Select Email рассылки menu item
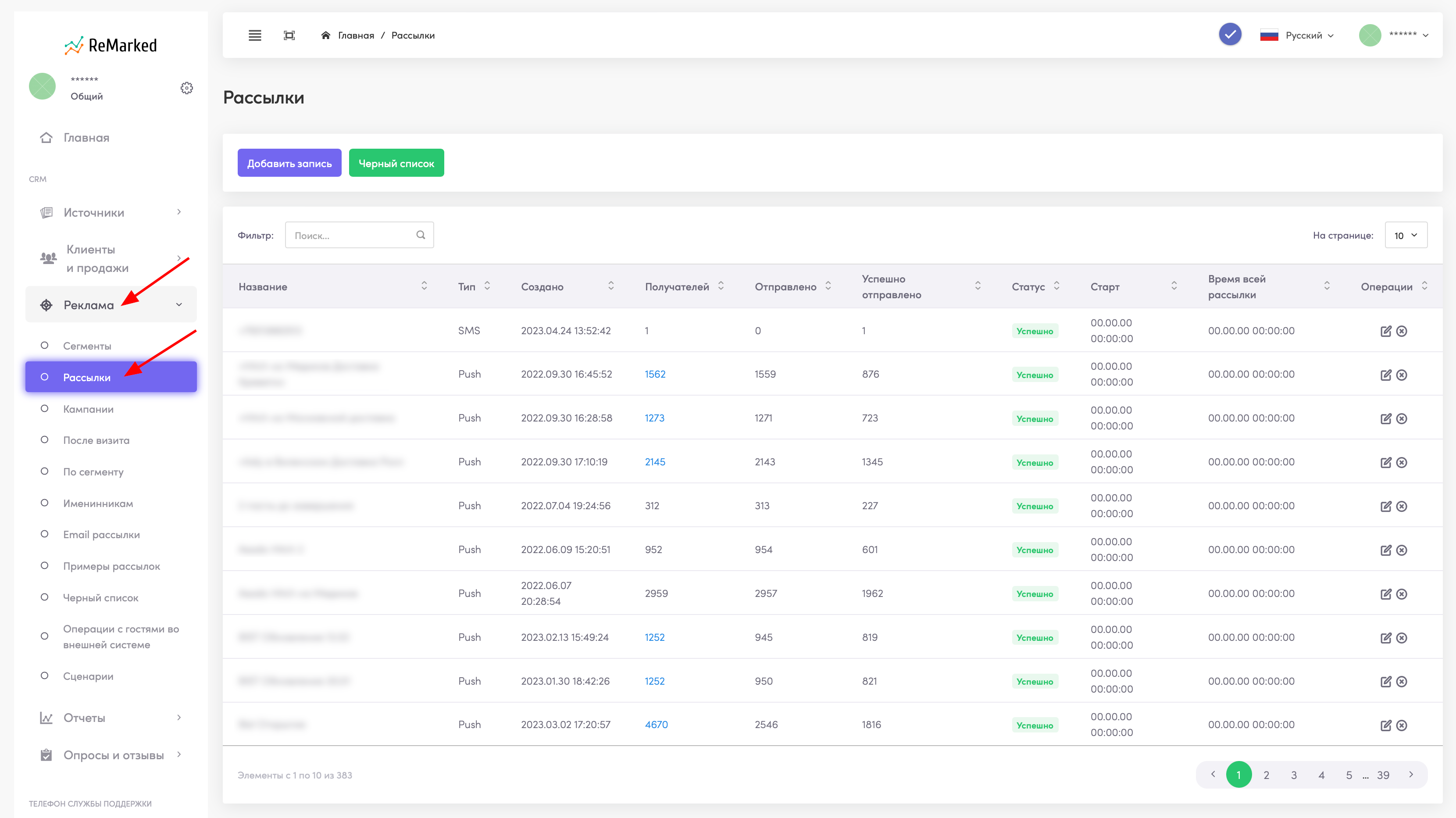The height and width of the screenshot is (818, 1456). tap(101, 535)
